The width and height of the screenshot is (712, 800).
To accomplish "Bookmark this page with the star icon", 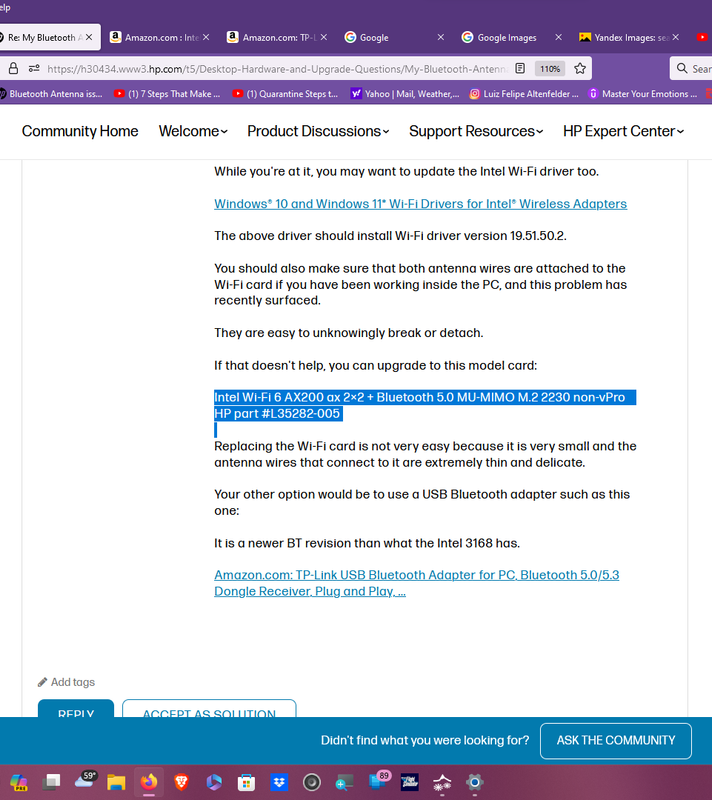I will pyautogui.click(x=580, y=68).
